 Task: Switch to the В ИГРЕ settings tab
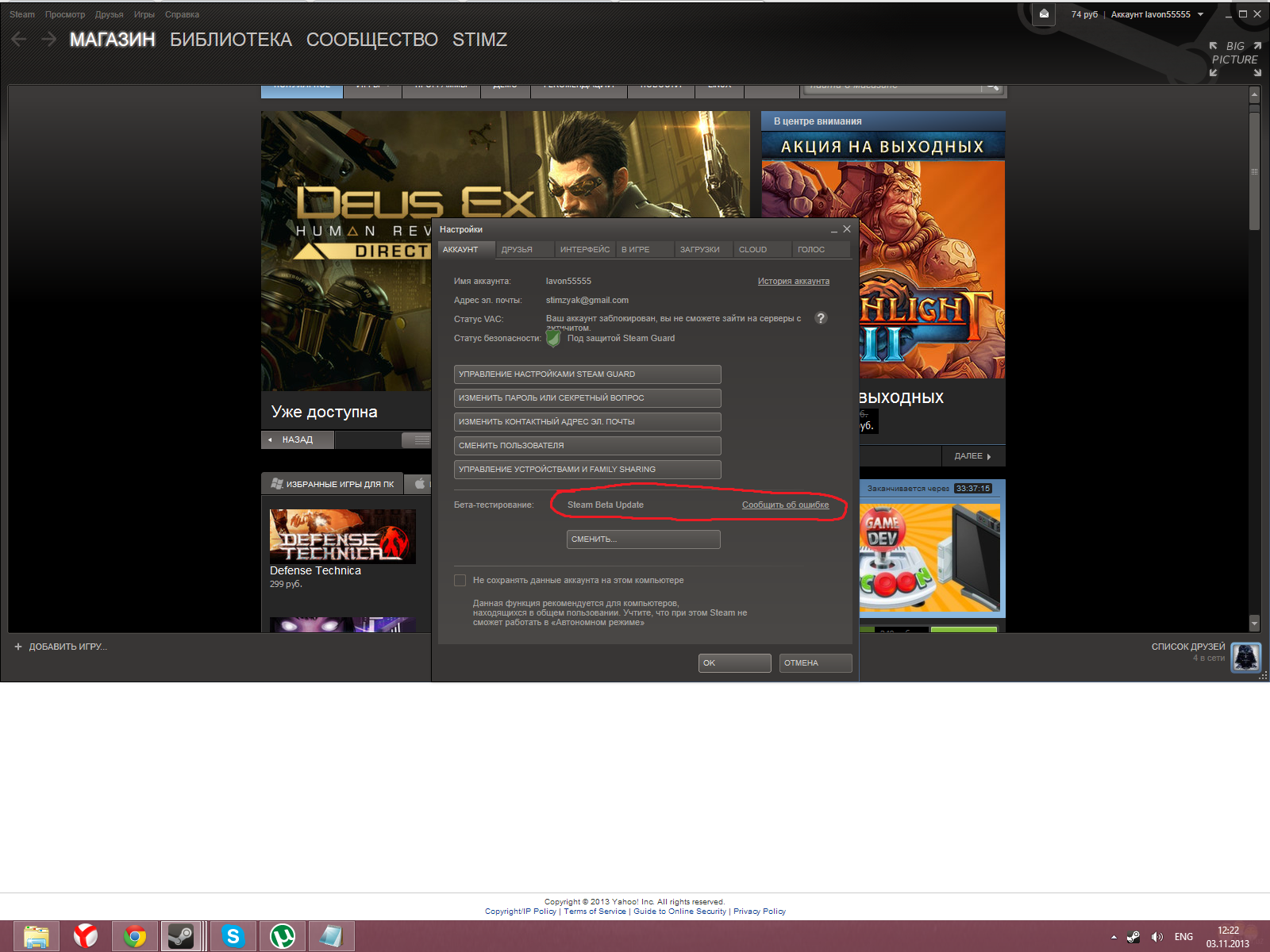645,249
